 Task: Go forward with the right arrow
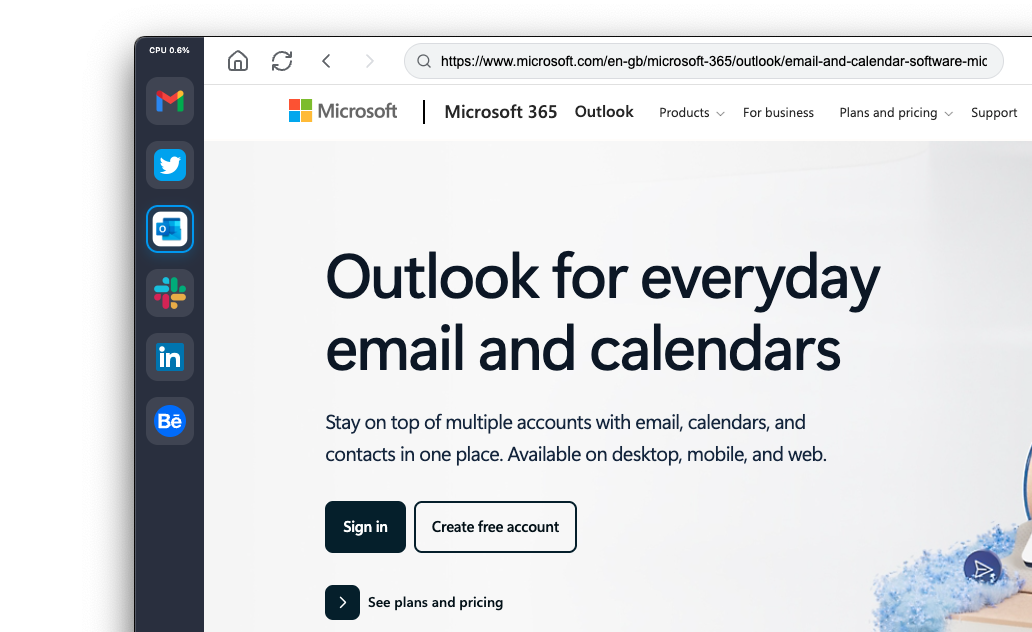pos(369,61)
